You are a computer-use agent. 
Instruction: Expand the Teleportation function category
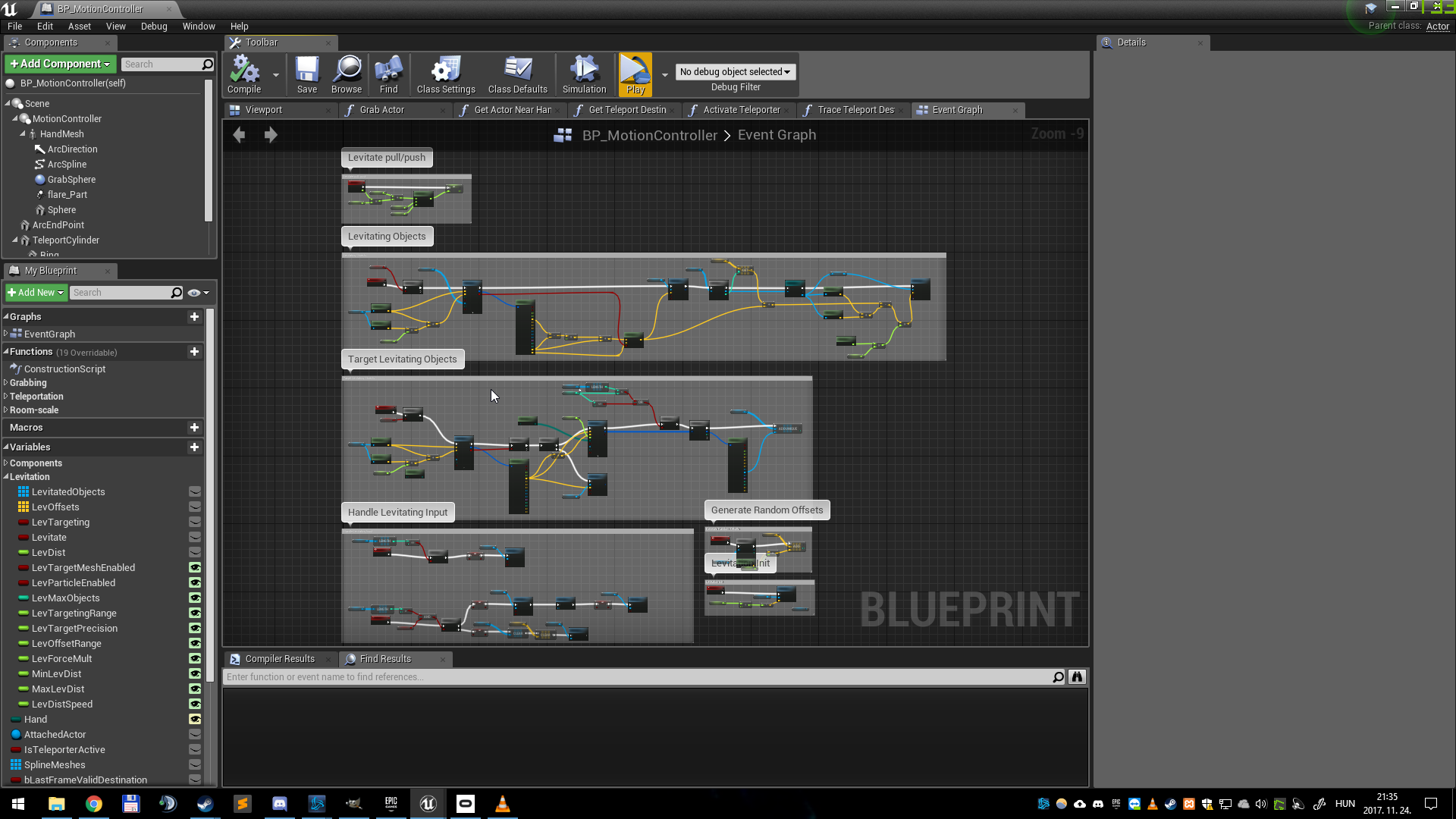pos(6,397)
